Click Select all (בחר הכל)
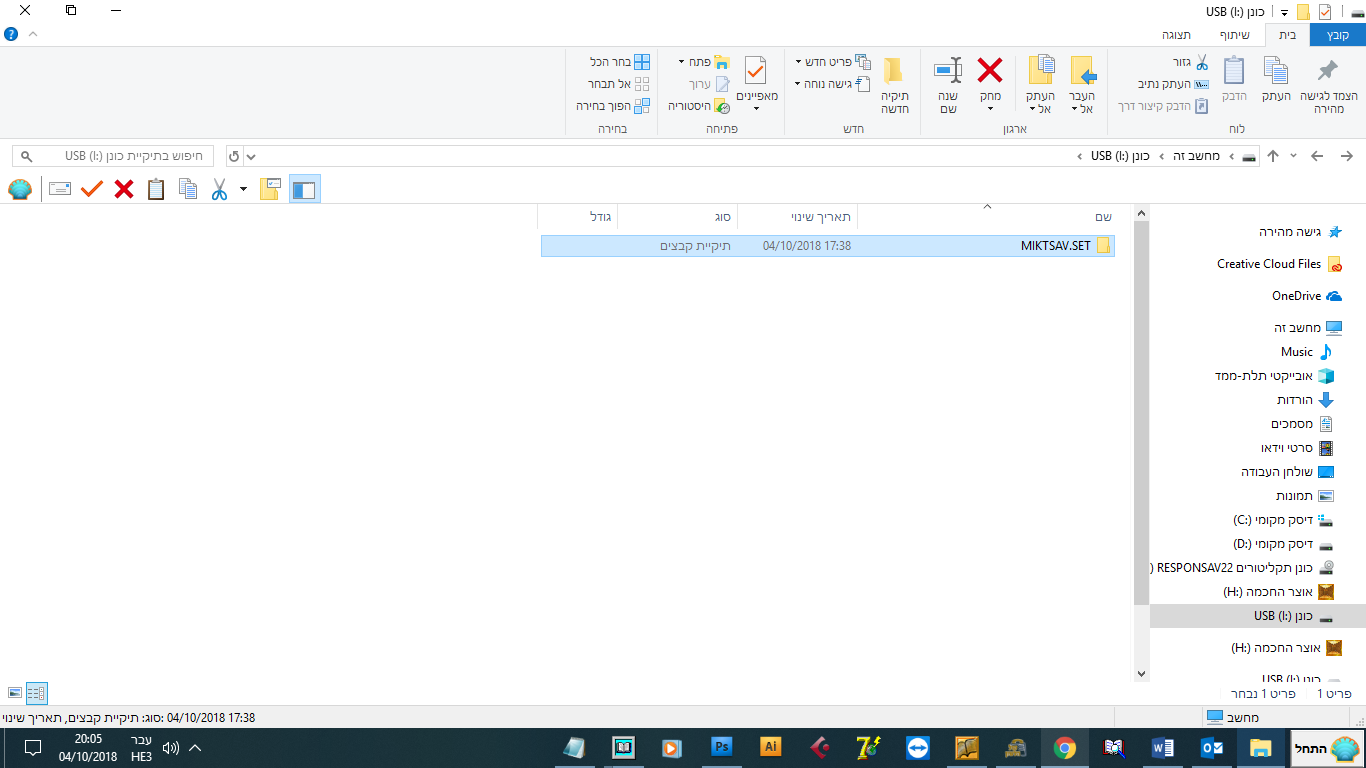 pyautogui.click(x=620, y=62)
